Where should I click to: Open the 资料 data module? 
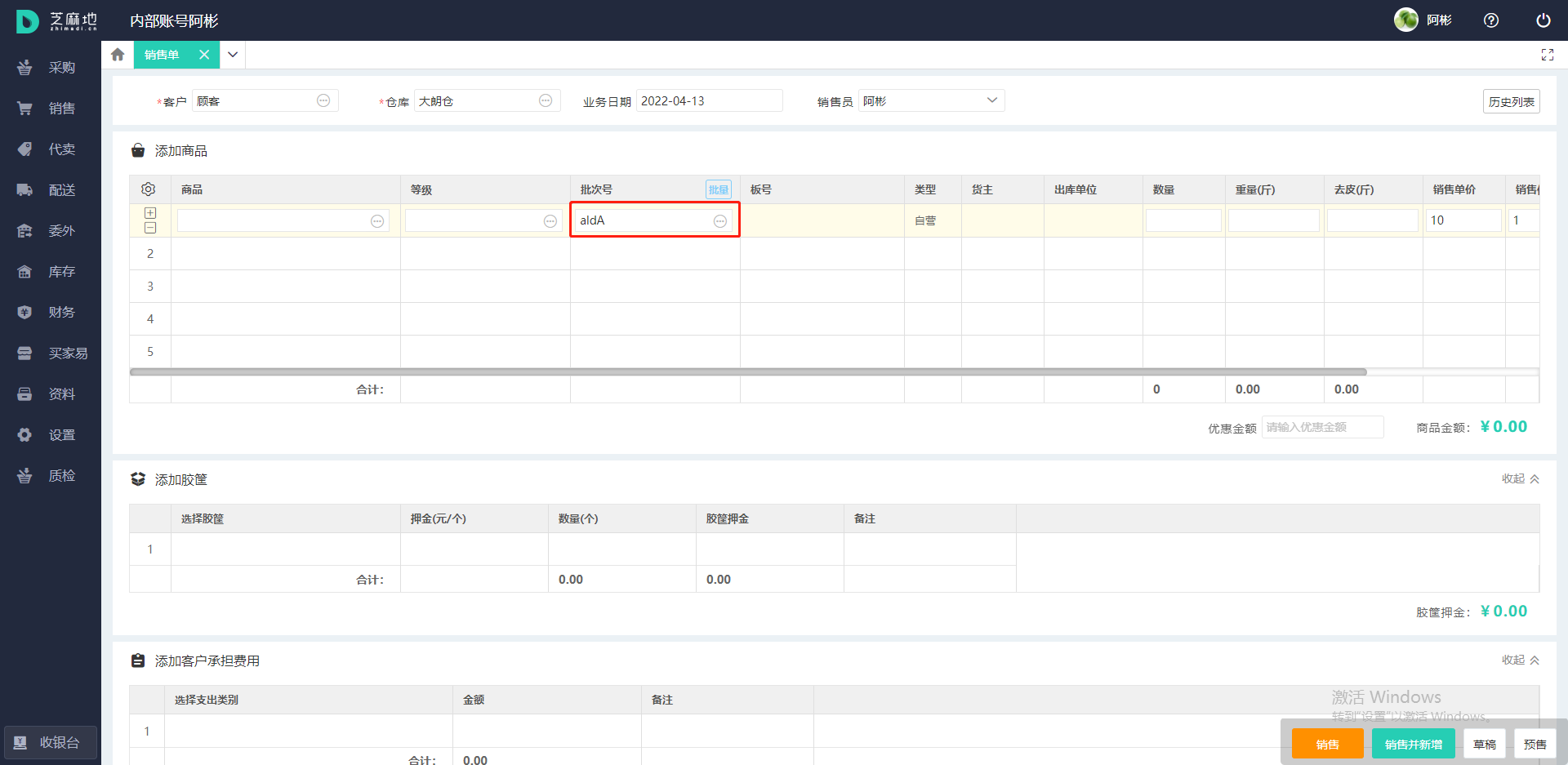(51, 394)
